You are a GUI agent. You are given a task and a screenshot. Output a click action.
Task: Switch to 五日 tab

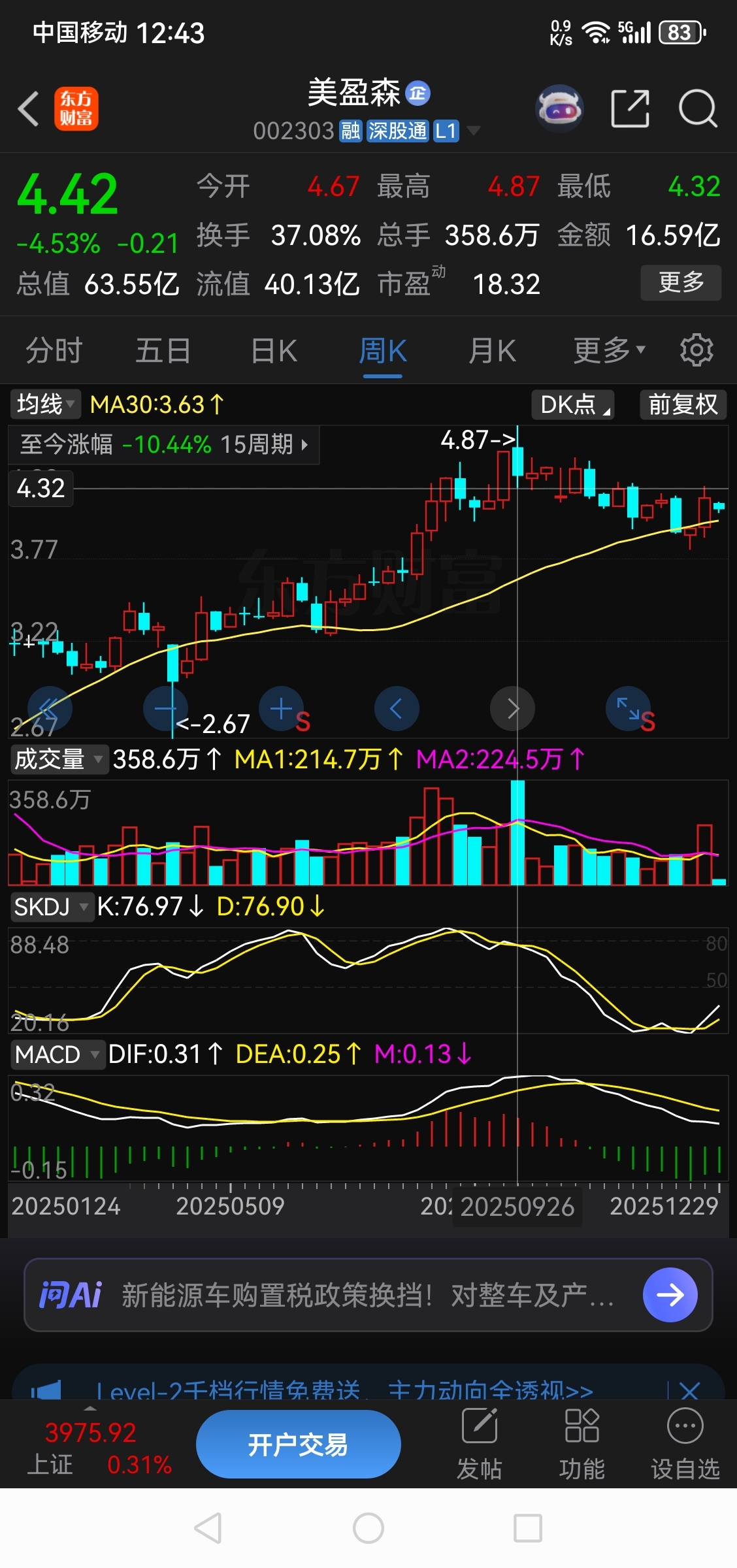[x=163, y=350]
